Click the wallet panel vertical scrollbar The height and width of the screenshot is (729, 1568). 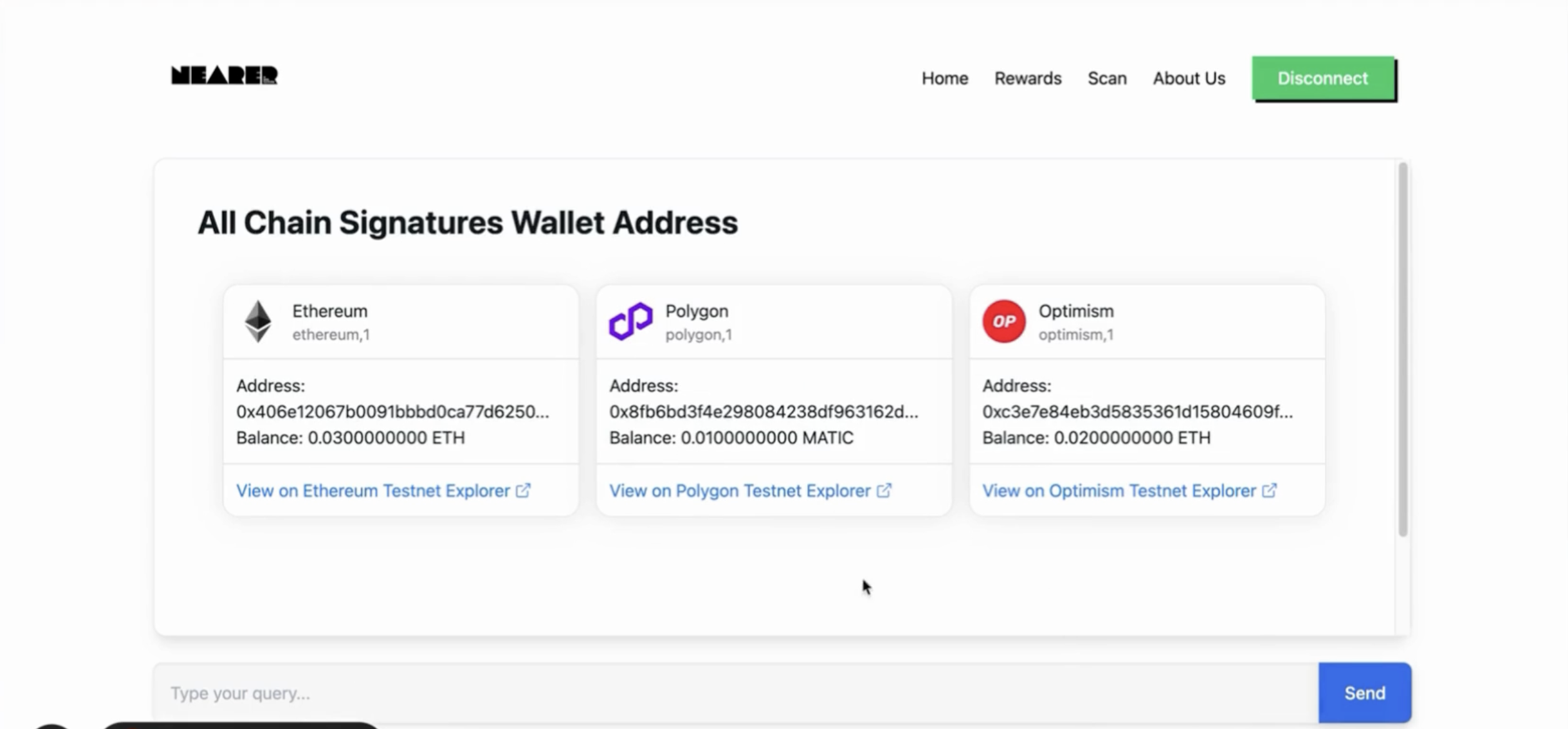click(x=1402, y=350)
